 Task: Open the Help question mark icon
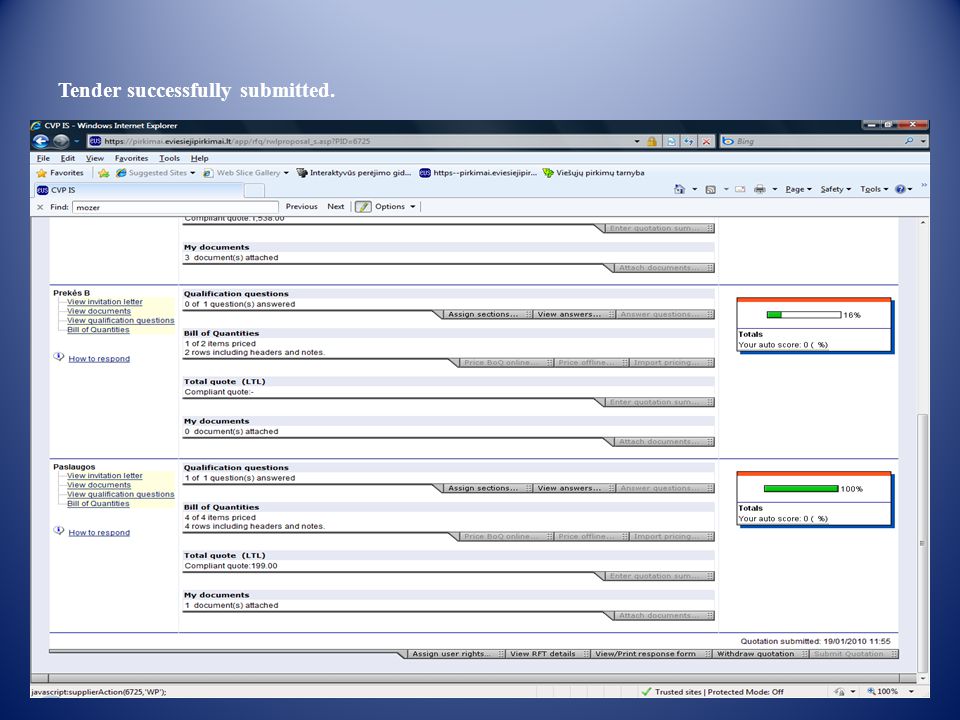900,189
